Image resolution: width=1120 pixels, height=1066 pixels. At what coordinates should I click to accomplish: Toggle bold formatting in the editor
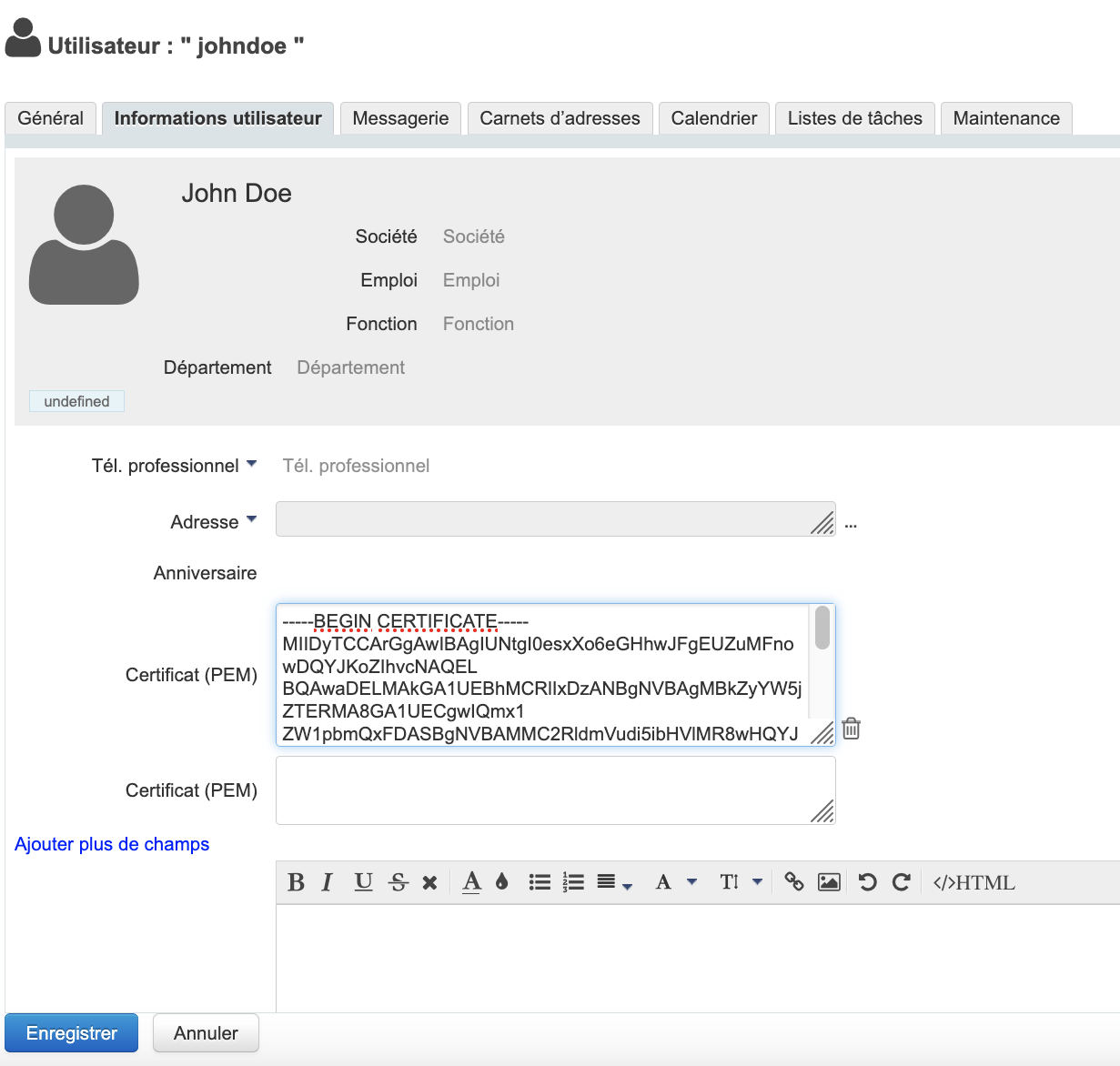coord(296,882)
